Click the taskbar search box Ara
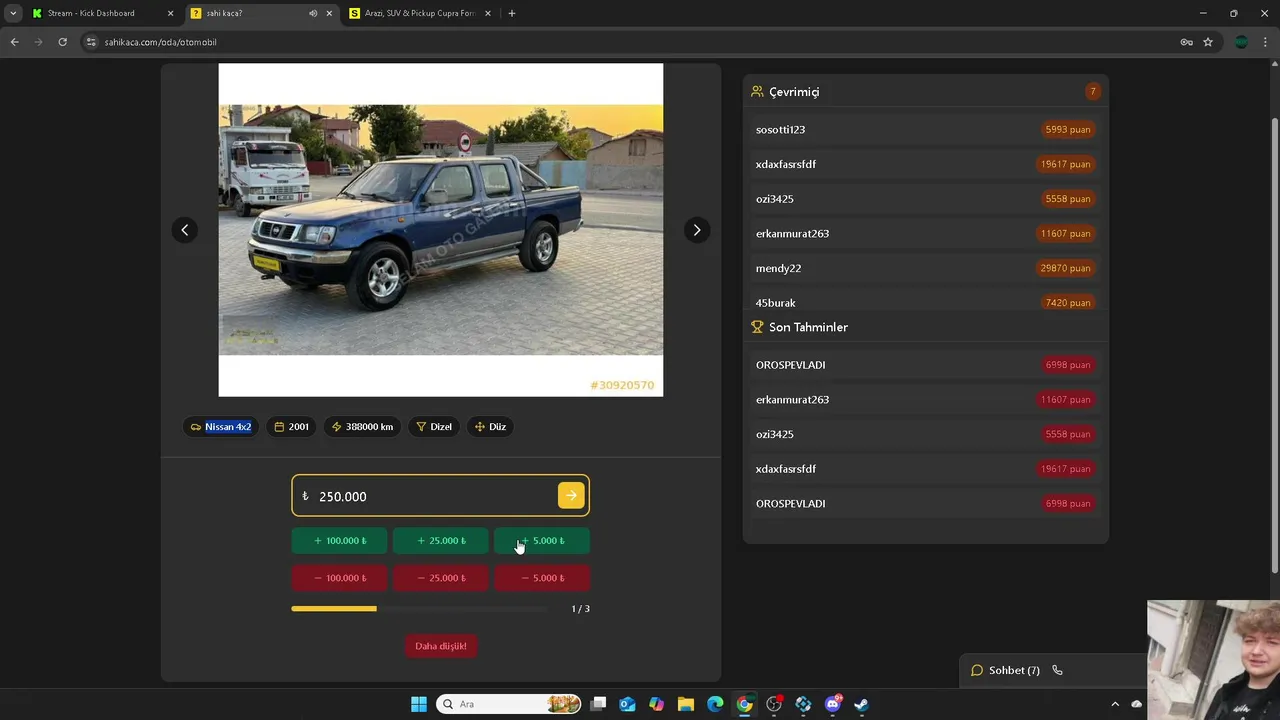 coord(510,704)
